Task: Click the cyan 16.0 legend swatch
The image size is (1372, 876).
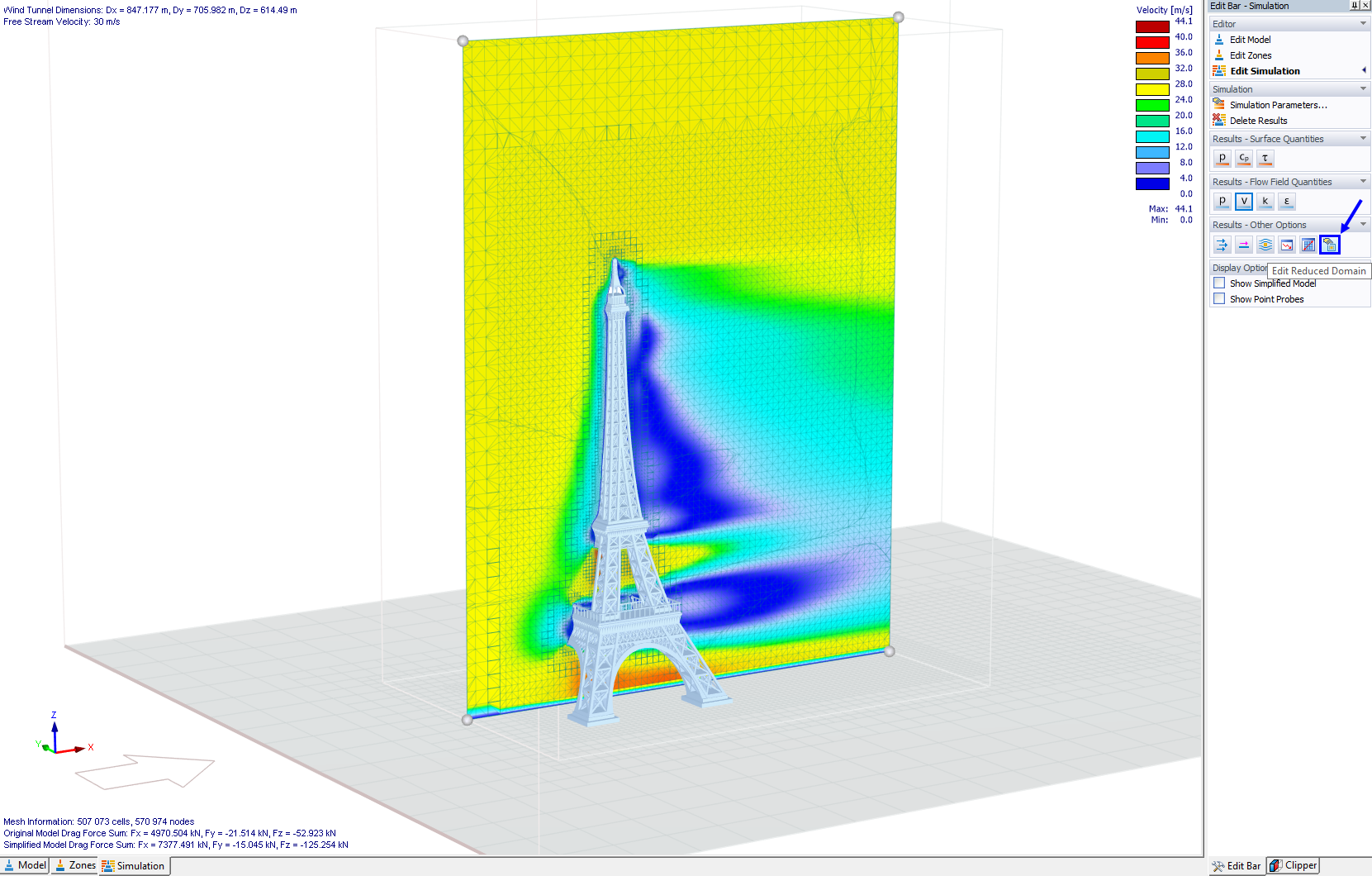Action: (x=1152, y=136)
